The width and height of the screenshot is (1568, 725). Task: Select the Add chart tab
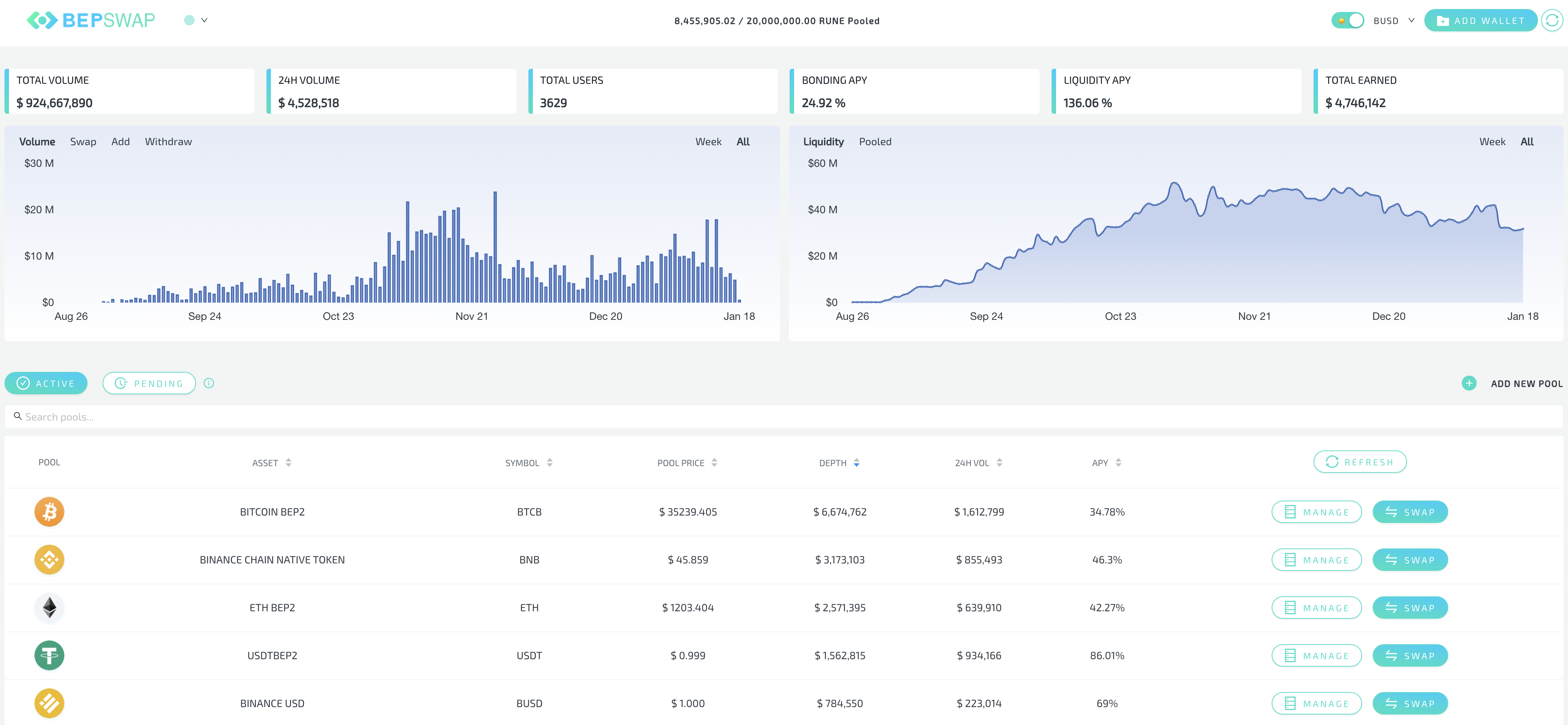(x=121, y=141)
